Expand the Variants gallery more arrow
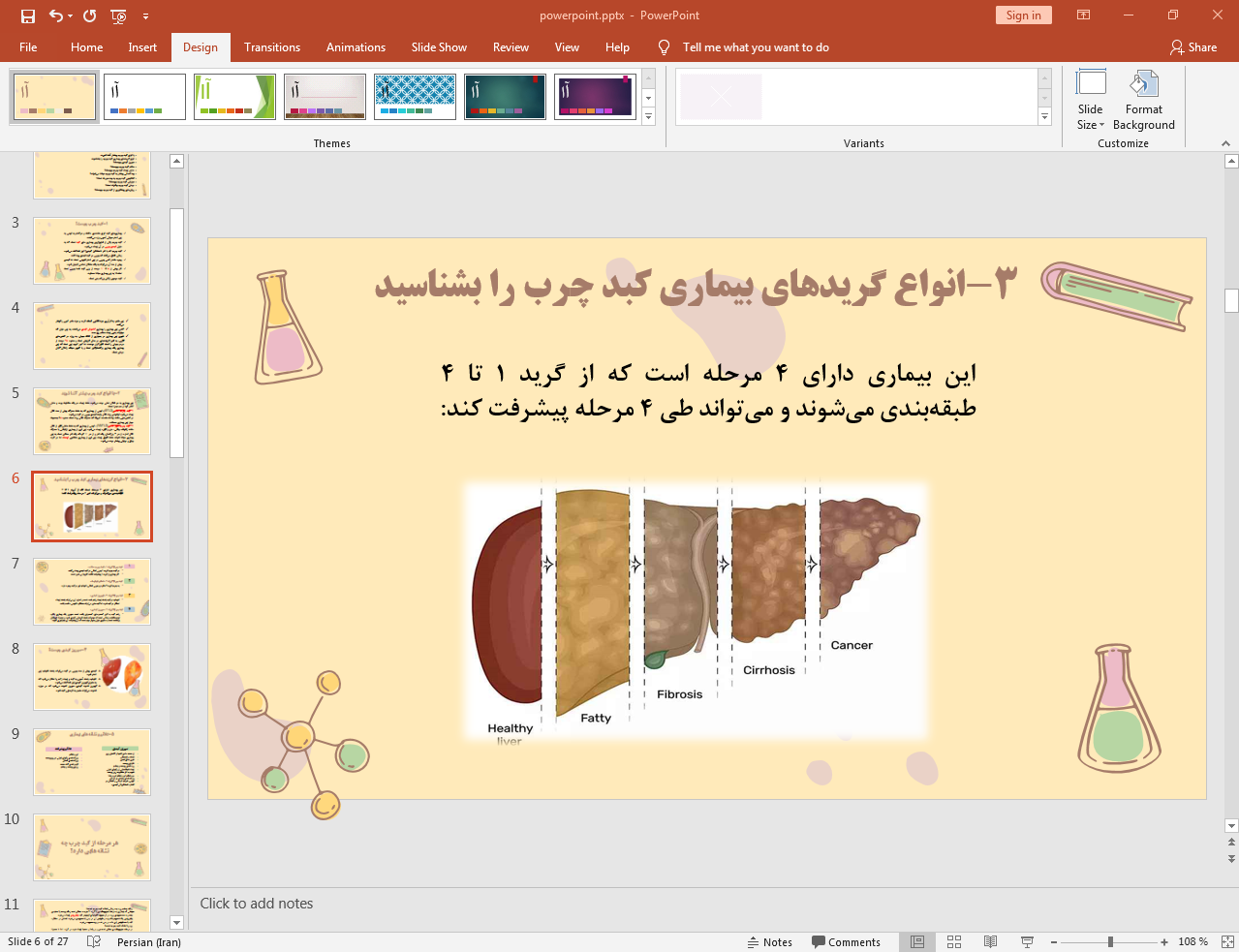 click(1044, 117)
